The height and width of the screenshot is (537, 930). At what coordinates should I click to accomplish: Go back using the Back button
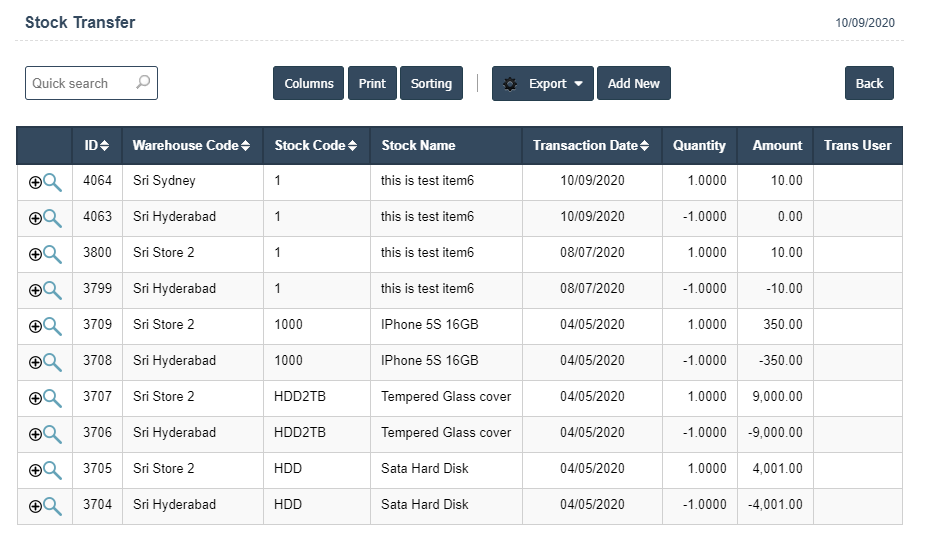coord(869,84)
